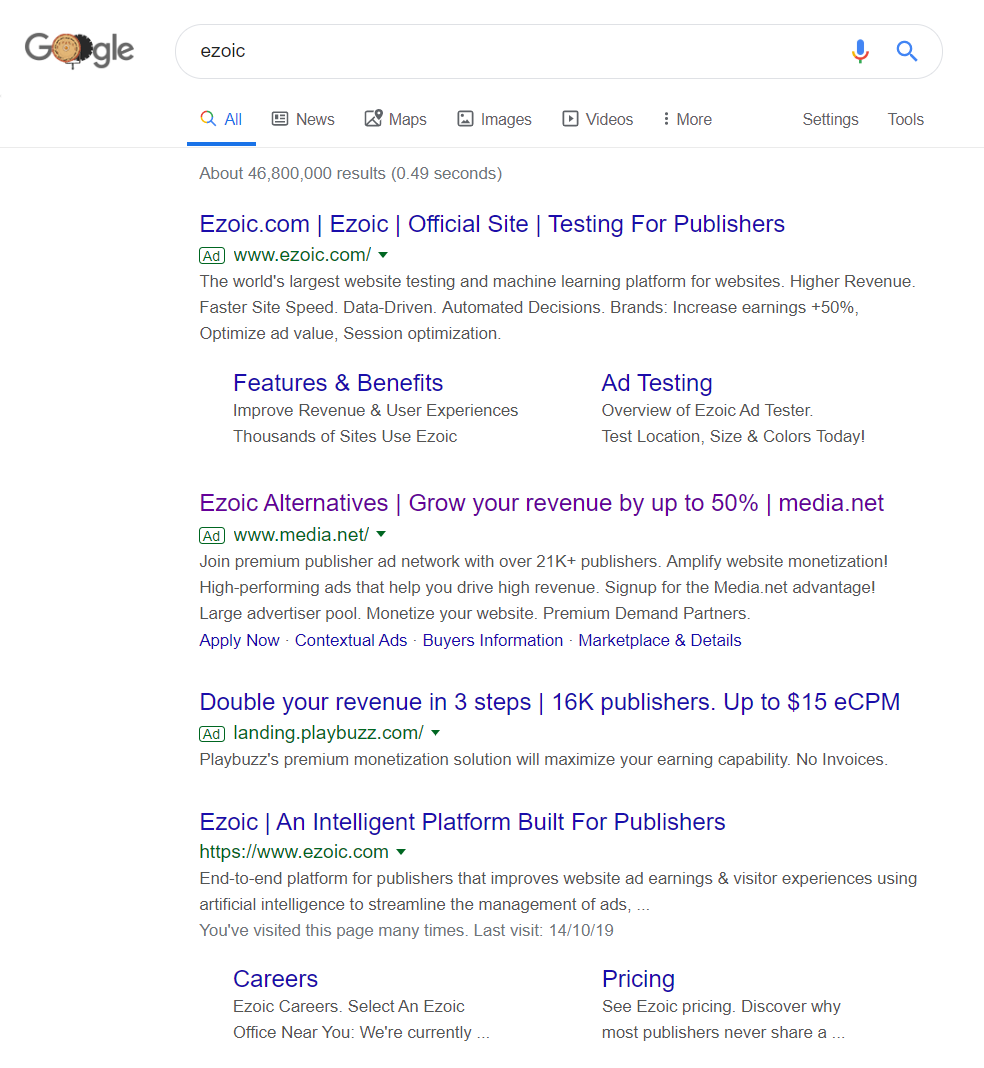Click the https://www.ezoic.com result URL
This screenshot has width=984, height=1068.
294,852
